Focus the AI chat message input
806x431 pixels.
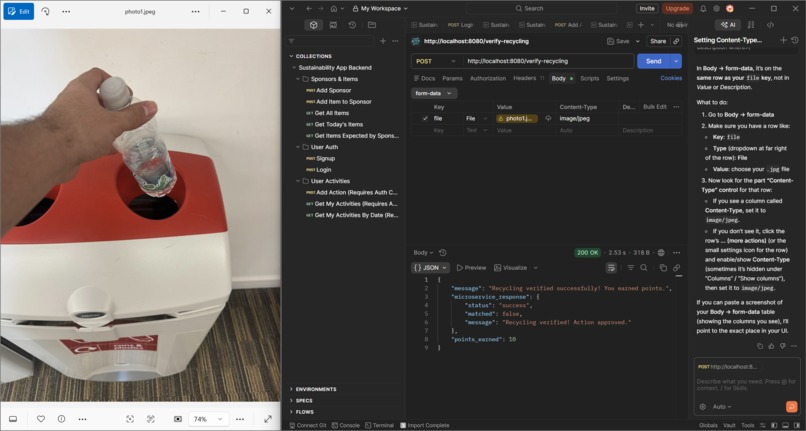[x=745, y=384]
